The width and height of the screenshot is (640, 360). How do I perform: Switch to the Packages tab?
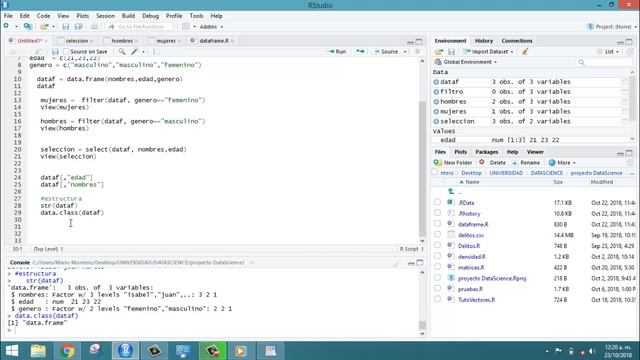487,152
